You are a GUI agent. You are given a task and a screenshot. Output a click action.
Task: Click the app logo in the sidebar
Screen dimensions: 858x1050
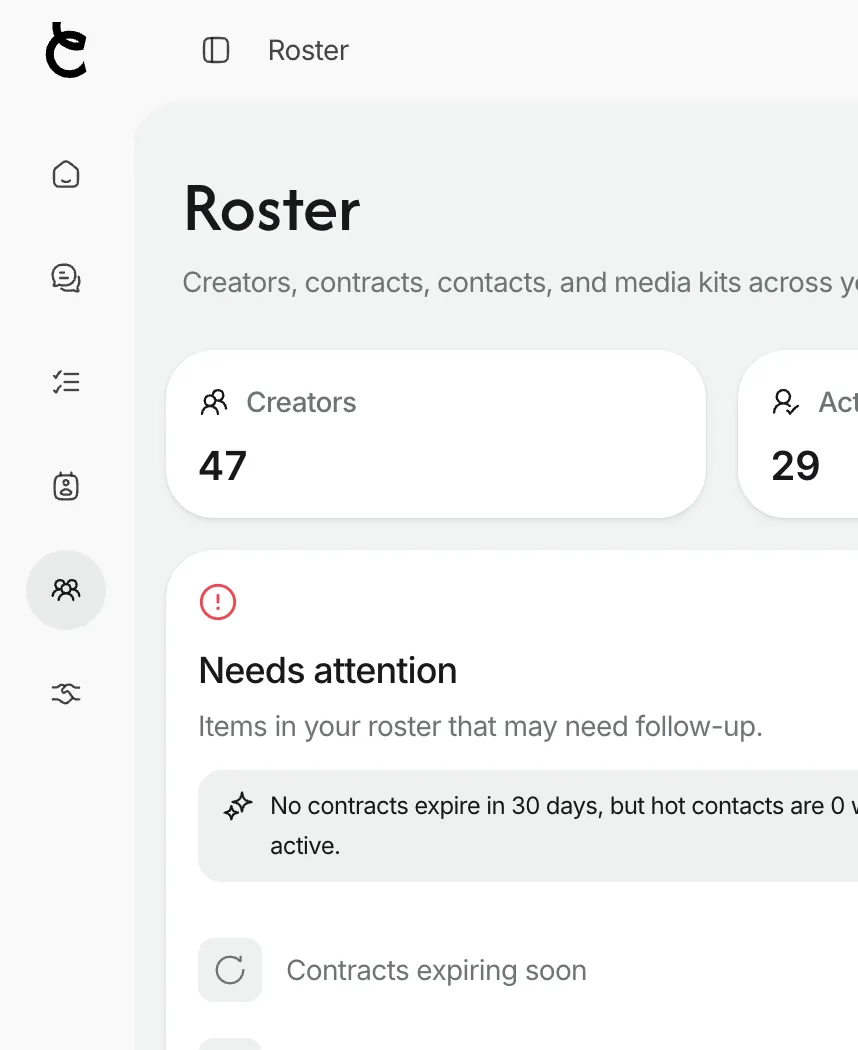(66, 50)
